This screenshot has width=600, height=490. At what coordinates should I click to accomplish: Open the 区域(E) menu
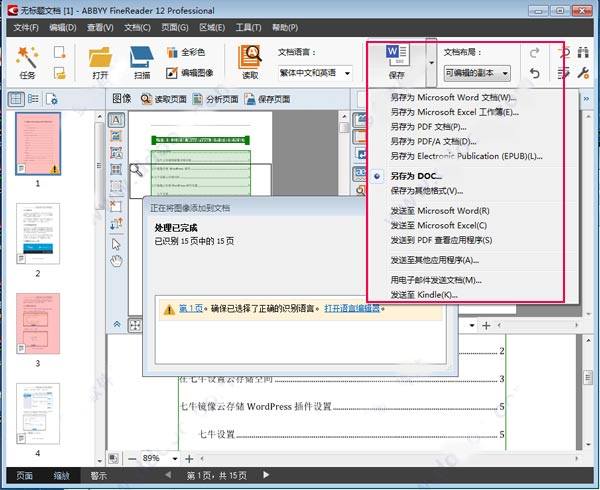212,28
